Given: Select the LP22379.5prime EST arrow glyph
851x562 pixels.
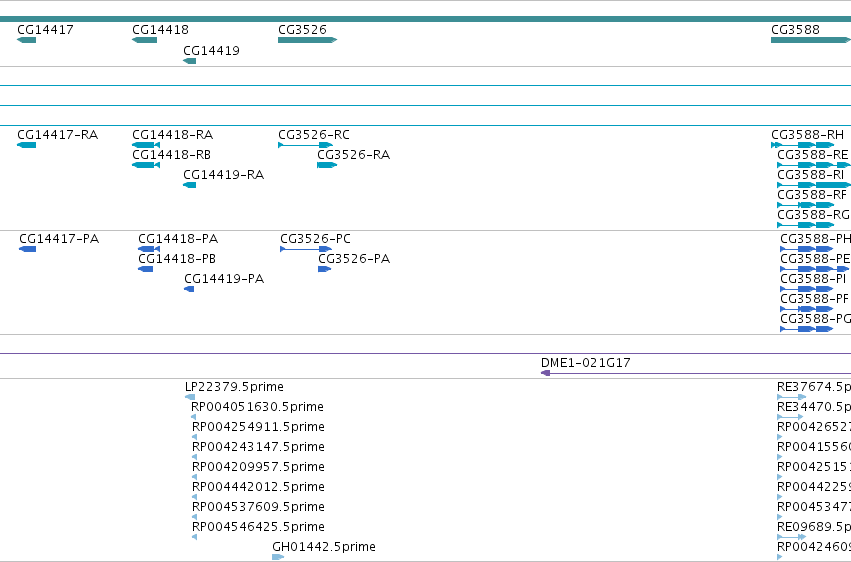Looking at the screenshot, I should 190,397.
